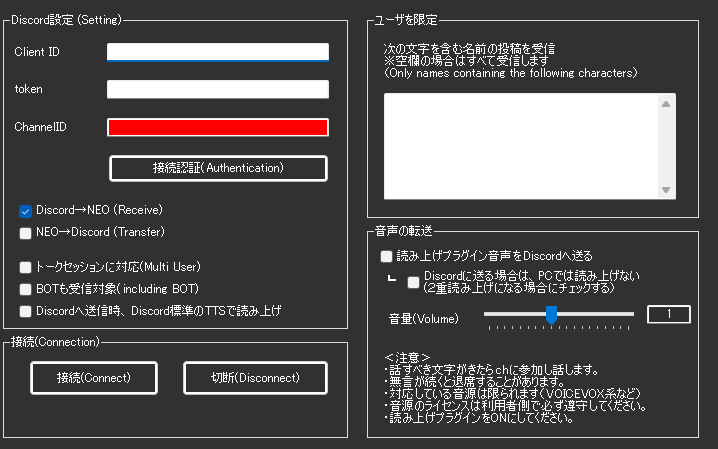Uncheck Discord→NEO (Receive) checkbox
This screenshot has width=718, height=449.
point(26,211)
